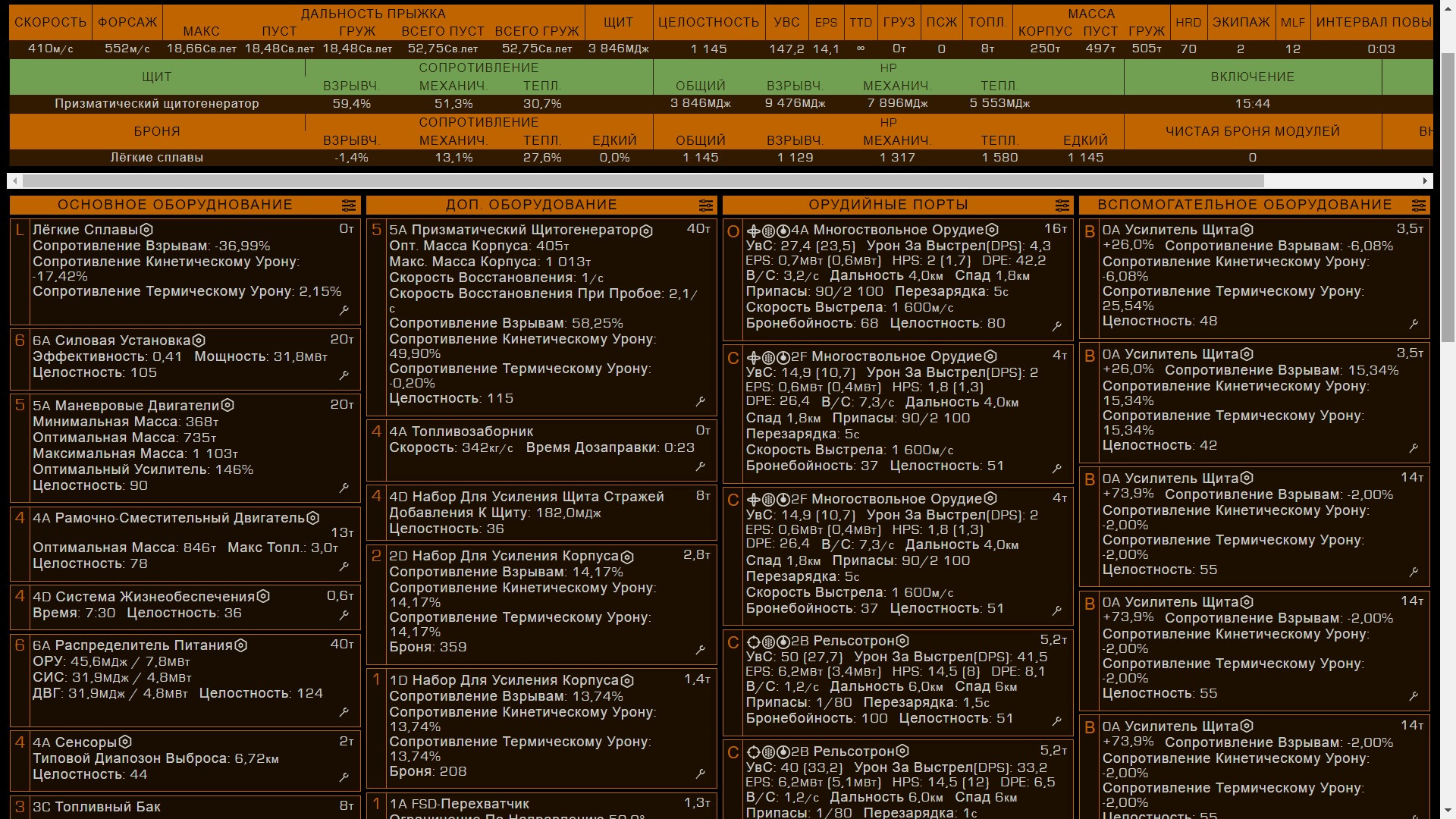Click engineering hexagon on the first 2B railgun

coord(902,642)
